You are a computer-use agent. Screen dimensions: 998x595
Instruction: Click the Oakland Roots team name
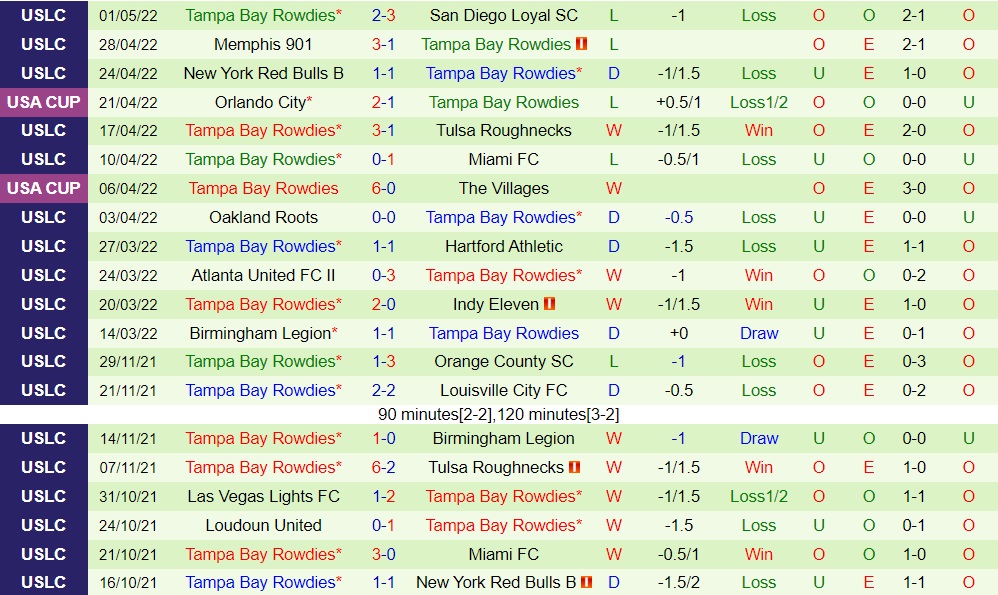click(263, 217)
